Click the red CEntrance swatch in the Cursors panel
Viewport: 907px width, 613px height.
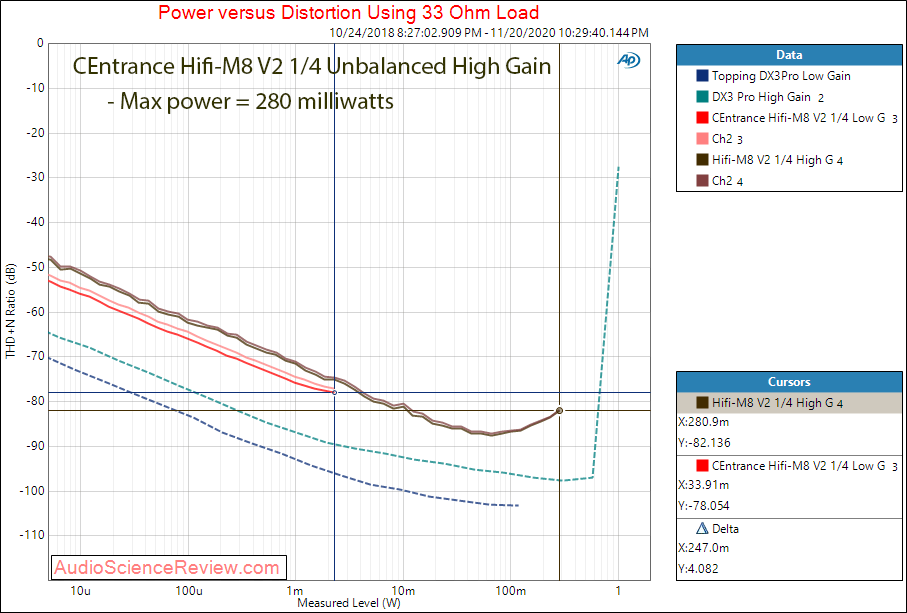click(702, 466)
